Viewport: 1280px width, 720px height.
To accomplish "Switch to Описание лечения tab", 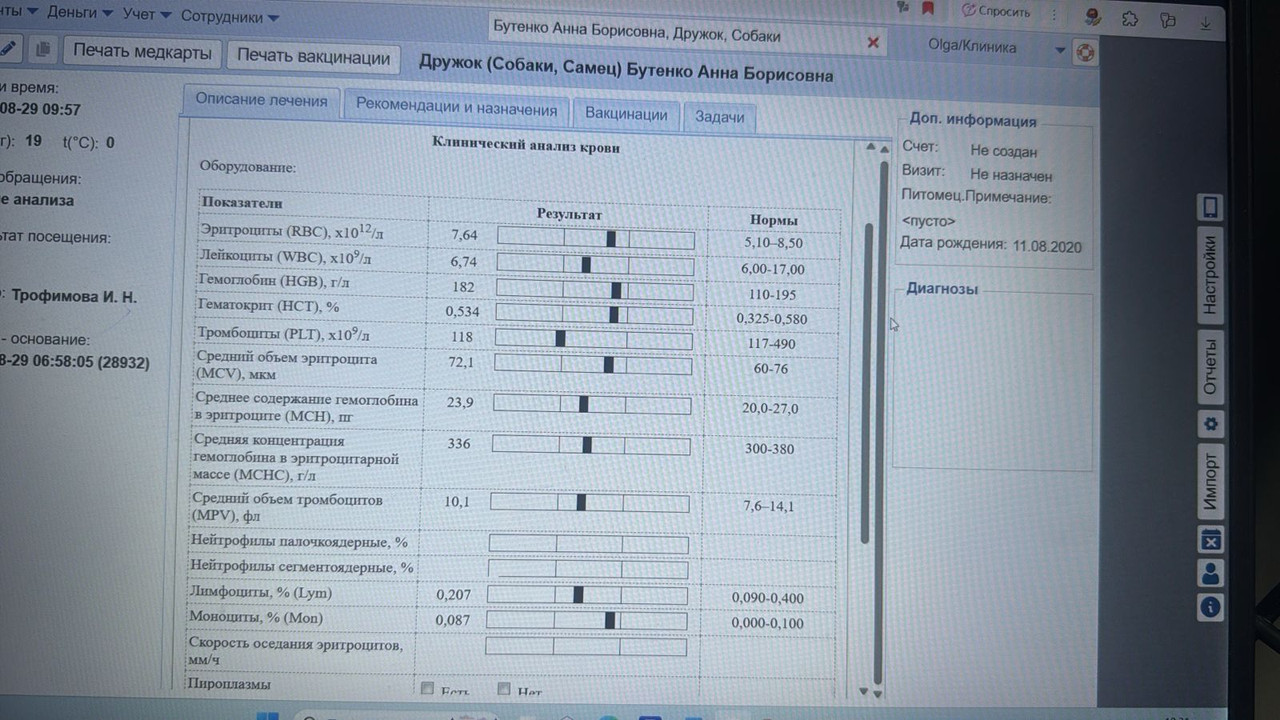I will (x=261, y=100).
